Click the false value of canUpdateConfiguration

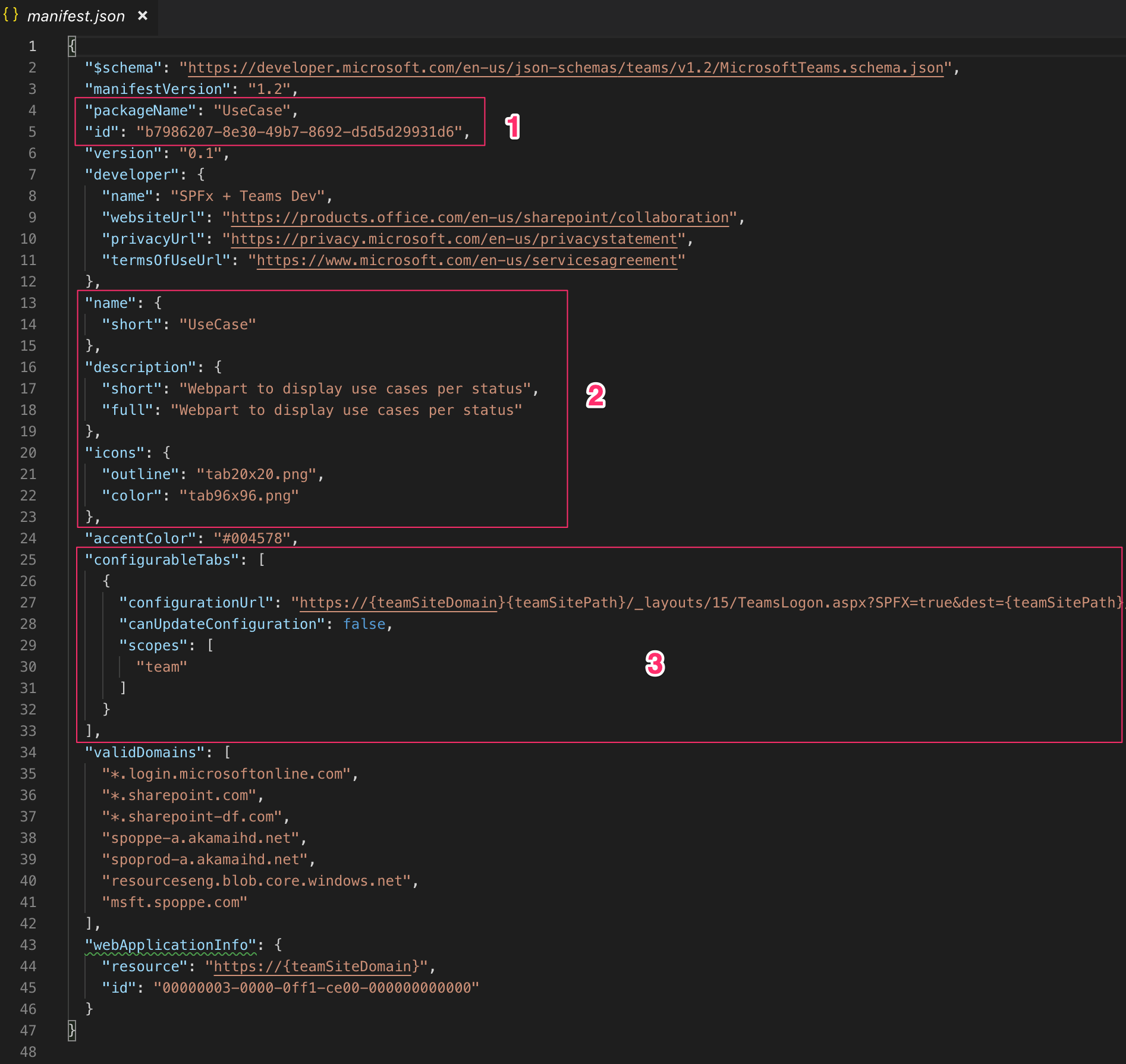point(364,624)
